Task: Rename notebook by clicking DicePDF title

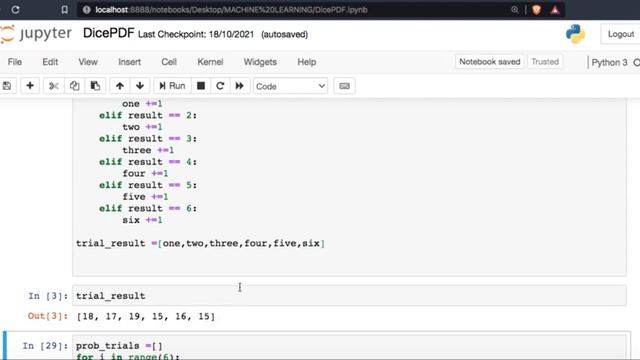Action: (109, 33)
